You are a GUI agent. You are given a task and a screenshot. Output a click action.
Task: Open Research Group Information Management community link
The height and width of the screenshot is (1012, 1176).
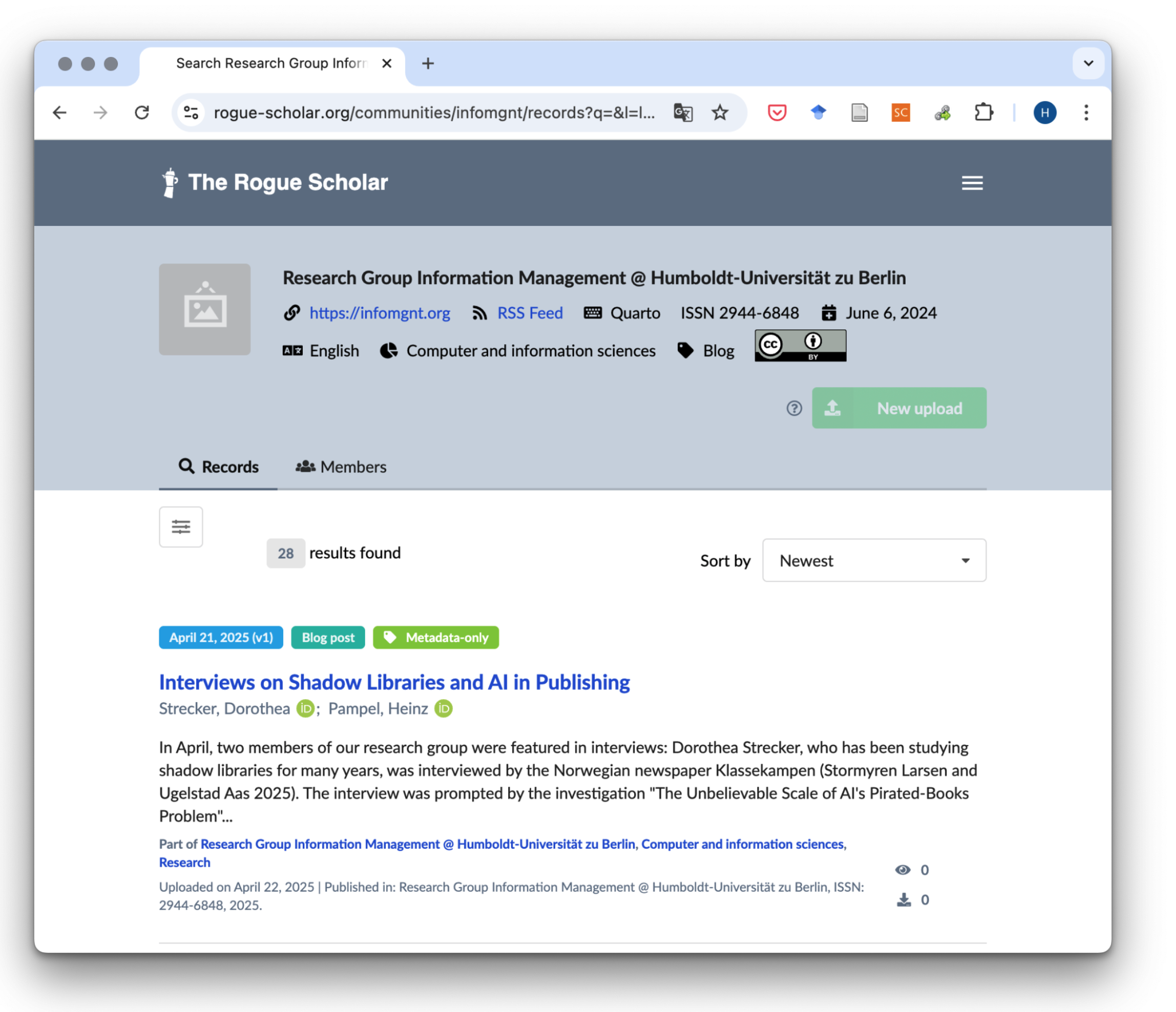(418, 844)
